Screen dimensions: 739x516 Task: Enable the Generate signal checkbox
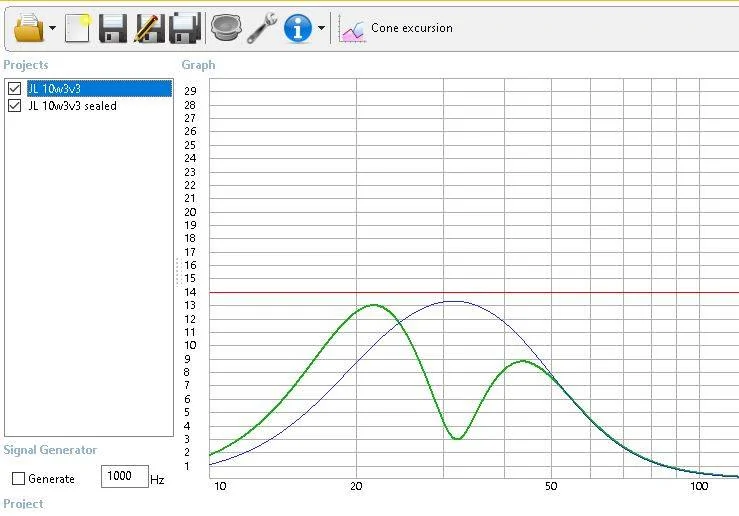[18, 479]
